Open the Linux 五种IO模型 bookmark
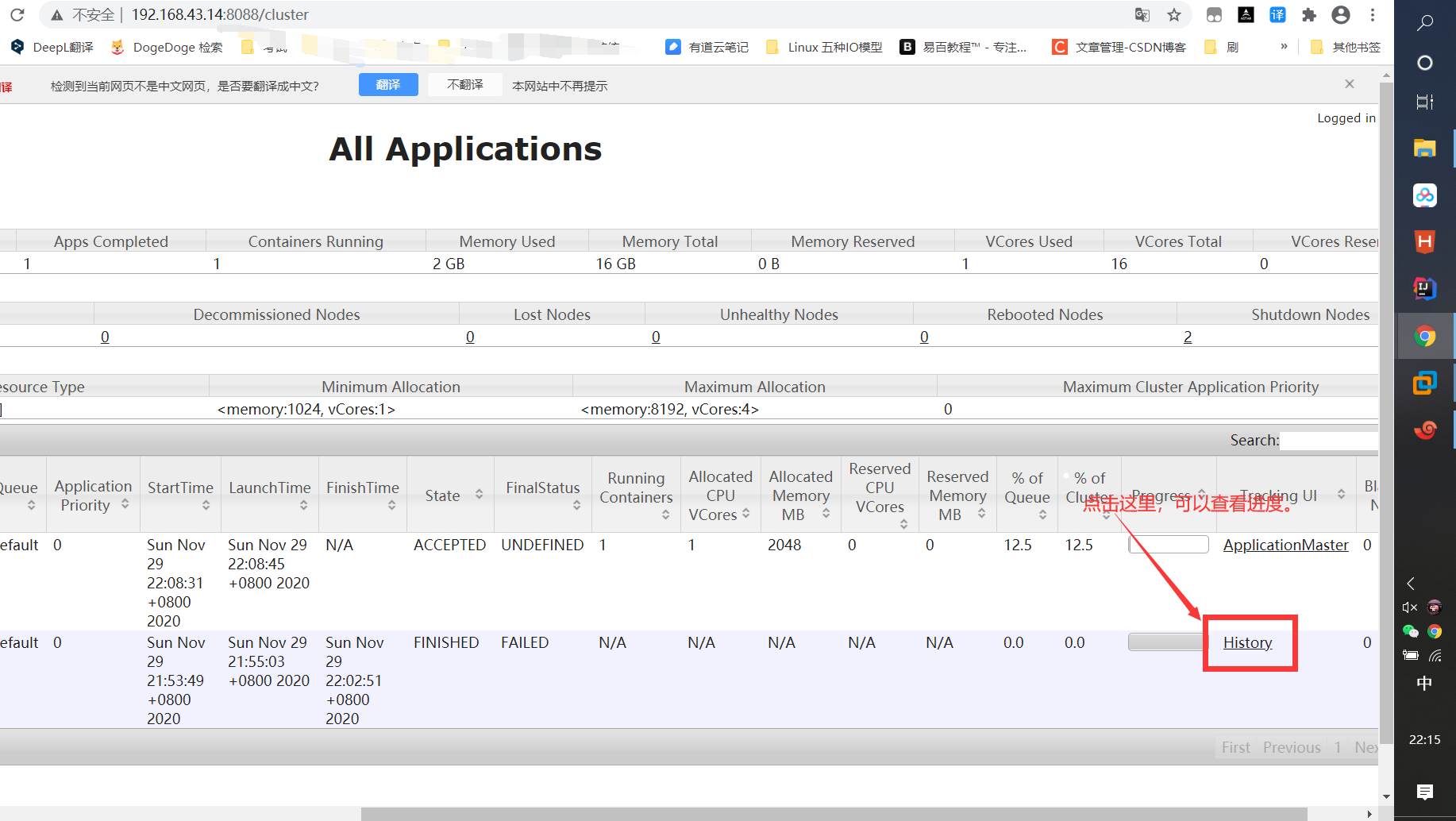This screenshot has height=821, width=1456. pyautogui.click(x=824, y=47)
